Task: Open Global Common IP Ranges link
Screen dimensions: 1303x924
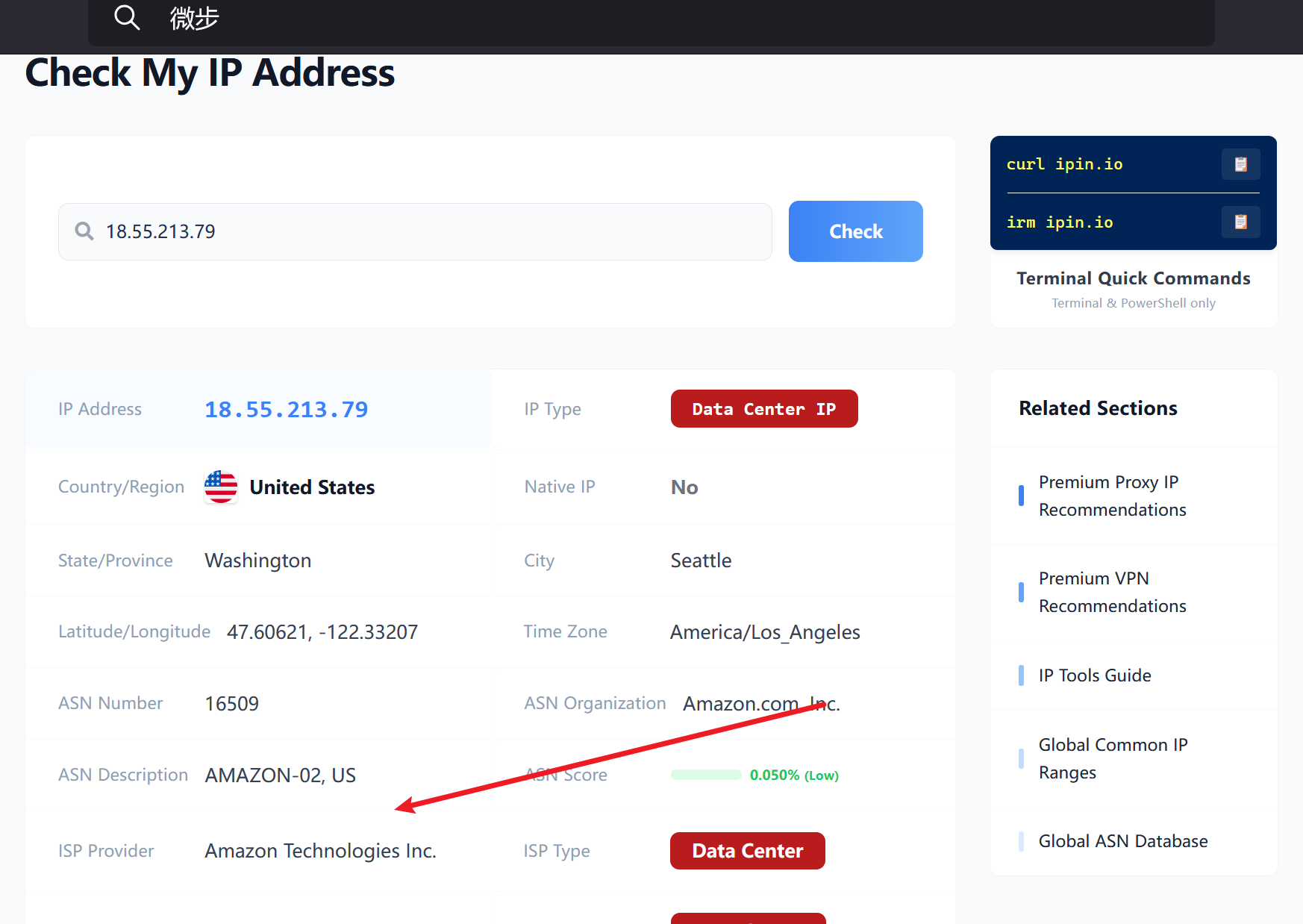Action: click(1113, 758)
